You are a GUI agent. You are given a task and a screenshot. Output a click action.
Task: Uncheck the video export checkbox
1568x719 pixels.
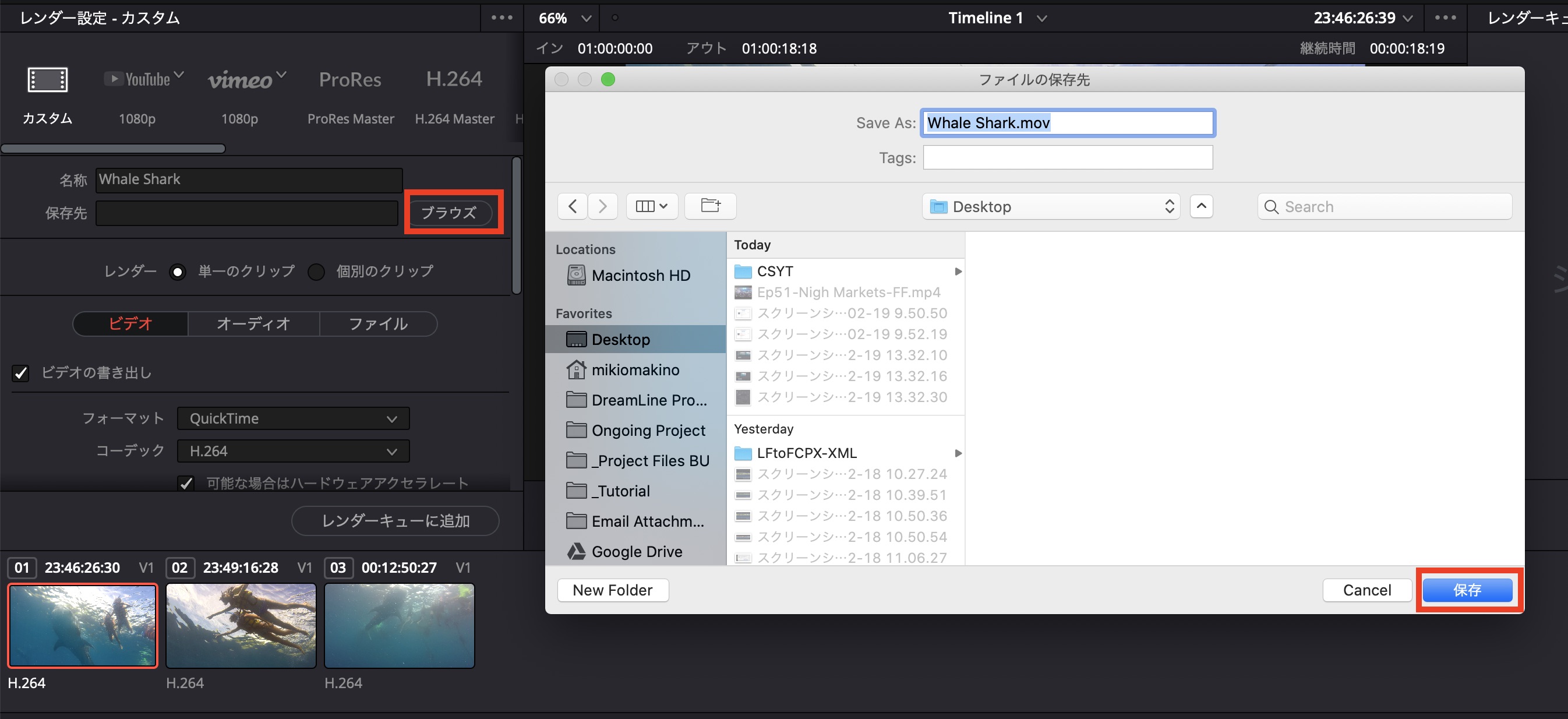pos(21,372)
